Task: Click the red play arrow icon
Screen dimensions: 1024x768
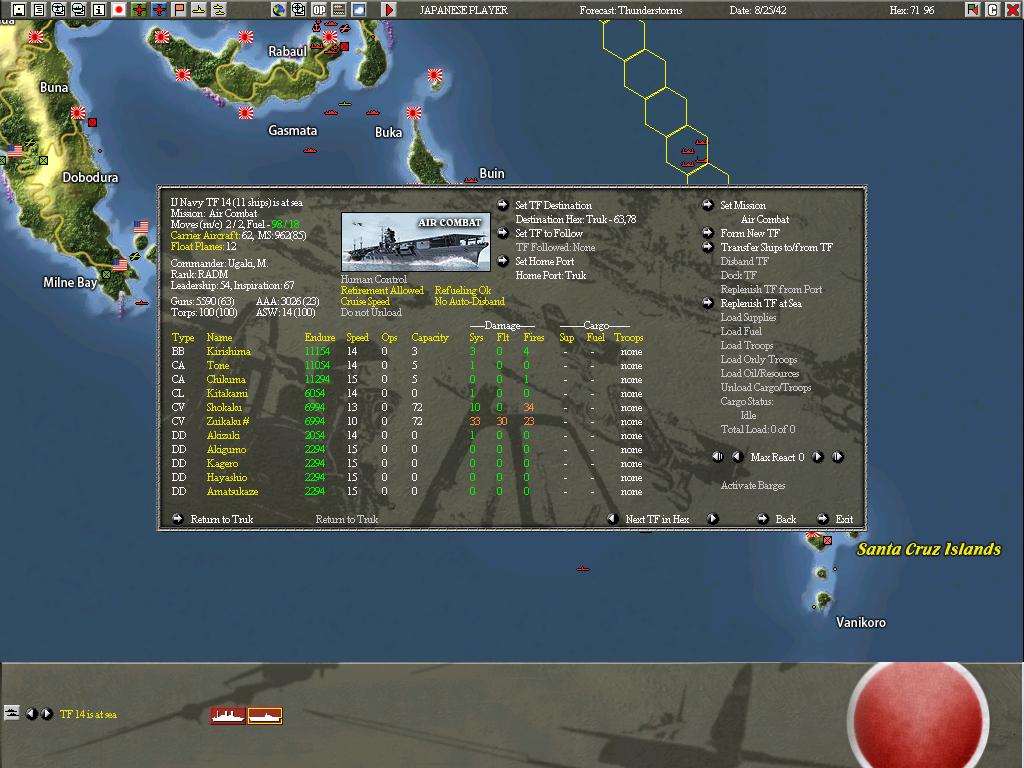Action: coord(389,10)
